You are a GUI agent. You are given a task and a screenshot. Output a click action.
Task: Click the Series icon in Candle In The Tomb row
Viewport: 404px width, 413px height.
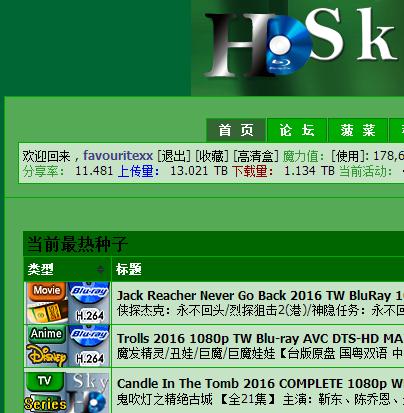(x=45, y=404)
